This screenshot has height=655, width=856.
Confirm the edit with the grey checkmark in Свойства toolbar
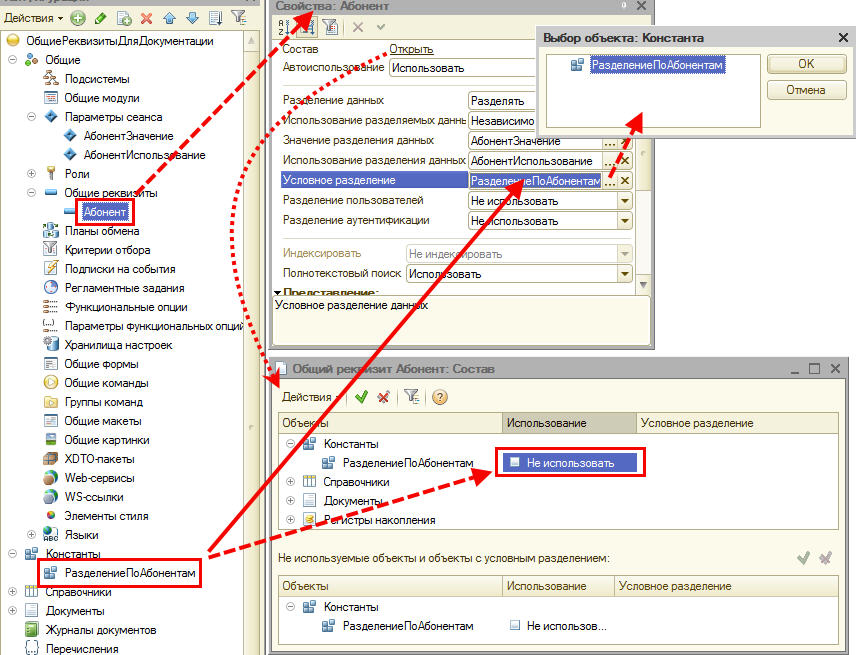click(x=381, y=27)
